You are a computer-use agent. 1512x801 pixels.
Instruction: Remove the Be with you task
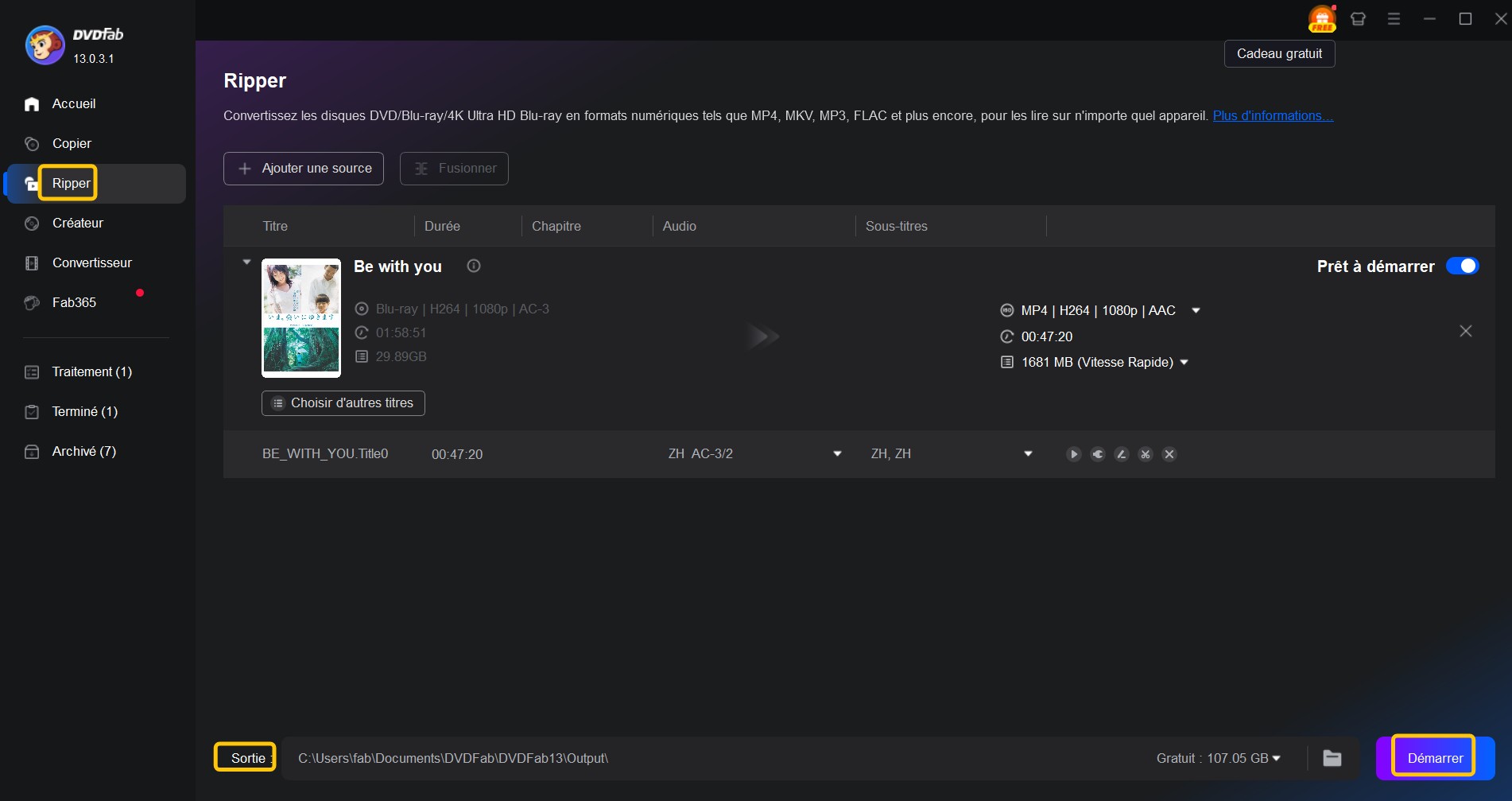(1466, 331)
